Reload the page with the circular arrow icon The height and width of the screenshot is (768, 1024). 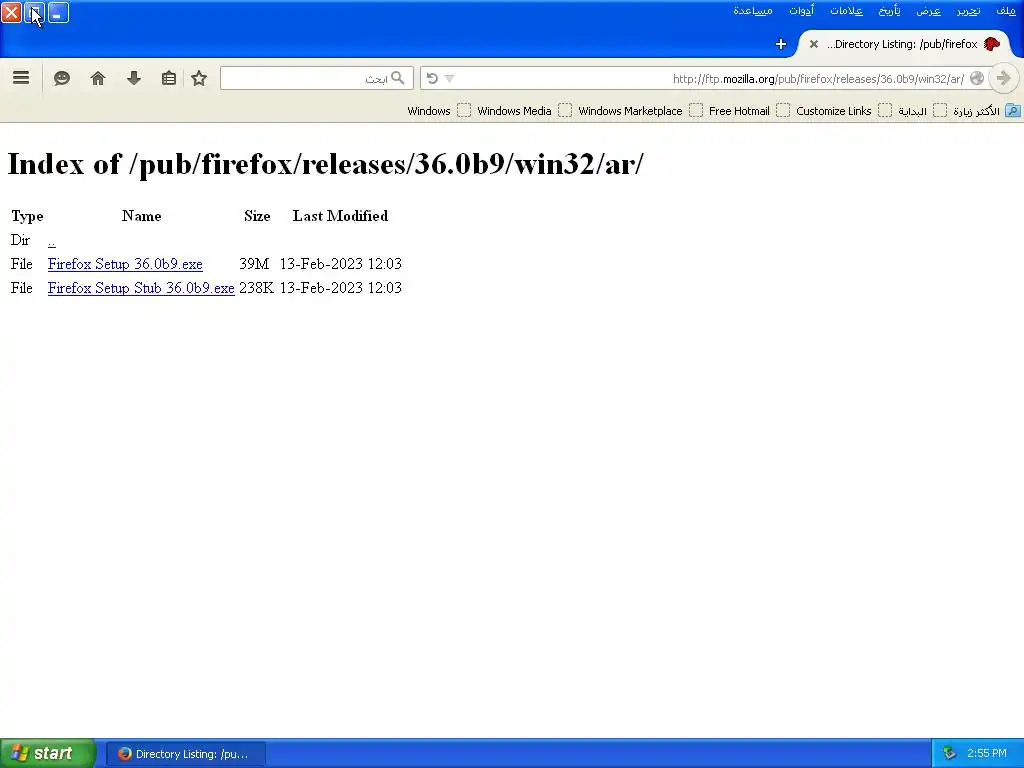(432, 78)
